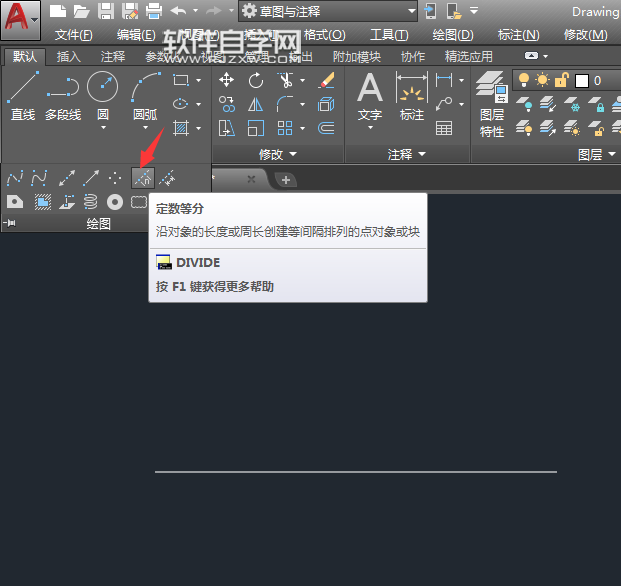The image size is (621, 586).
Task: Click the Wipeout tool icon
Action: tap(43, 202)
